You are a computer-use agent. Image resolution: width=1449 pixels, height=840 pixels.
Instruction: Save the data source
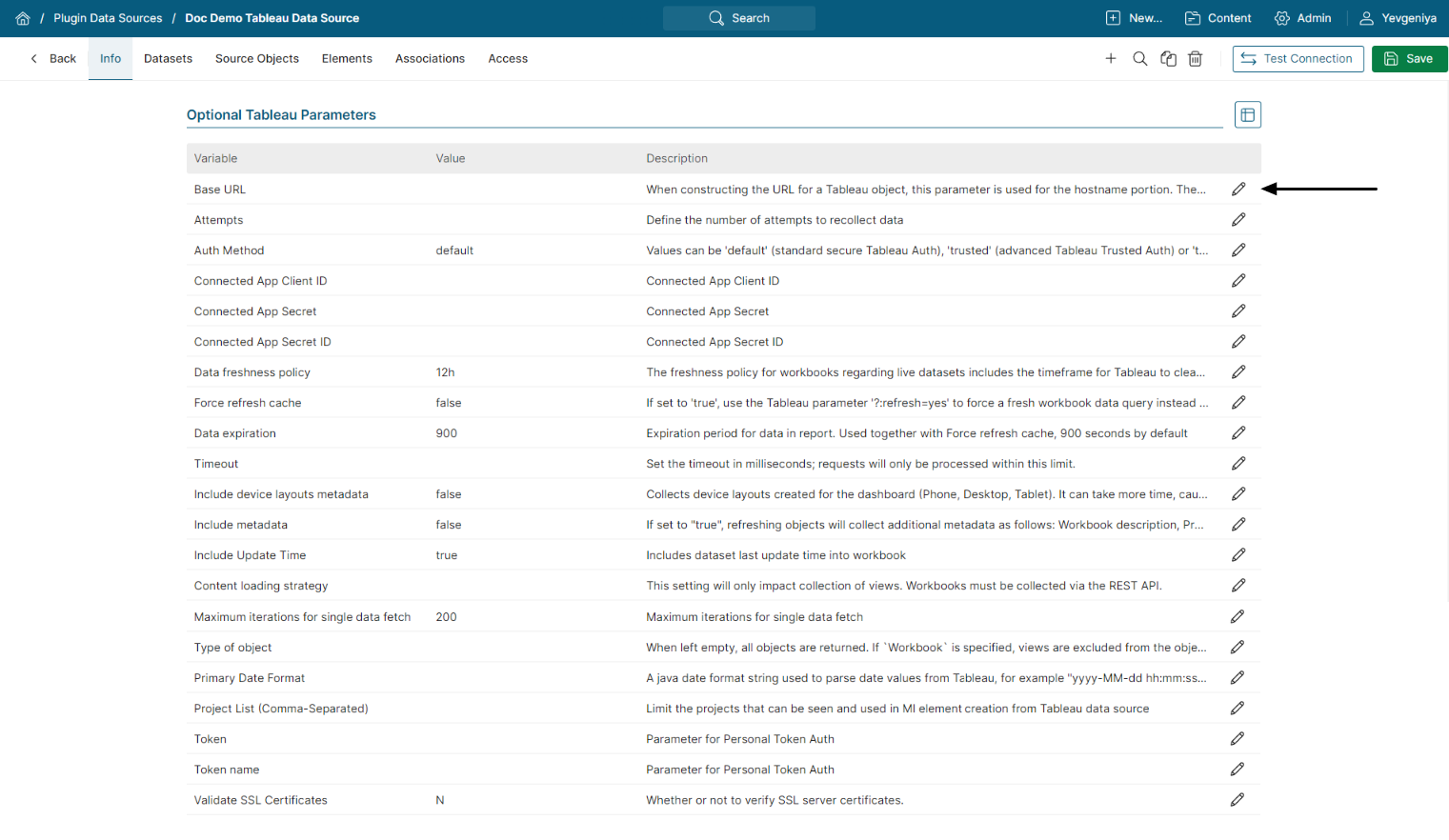pos(1410,59)
